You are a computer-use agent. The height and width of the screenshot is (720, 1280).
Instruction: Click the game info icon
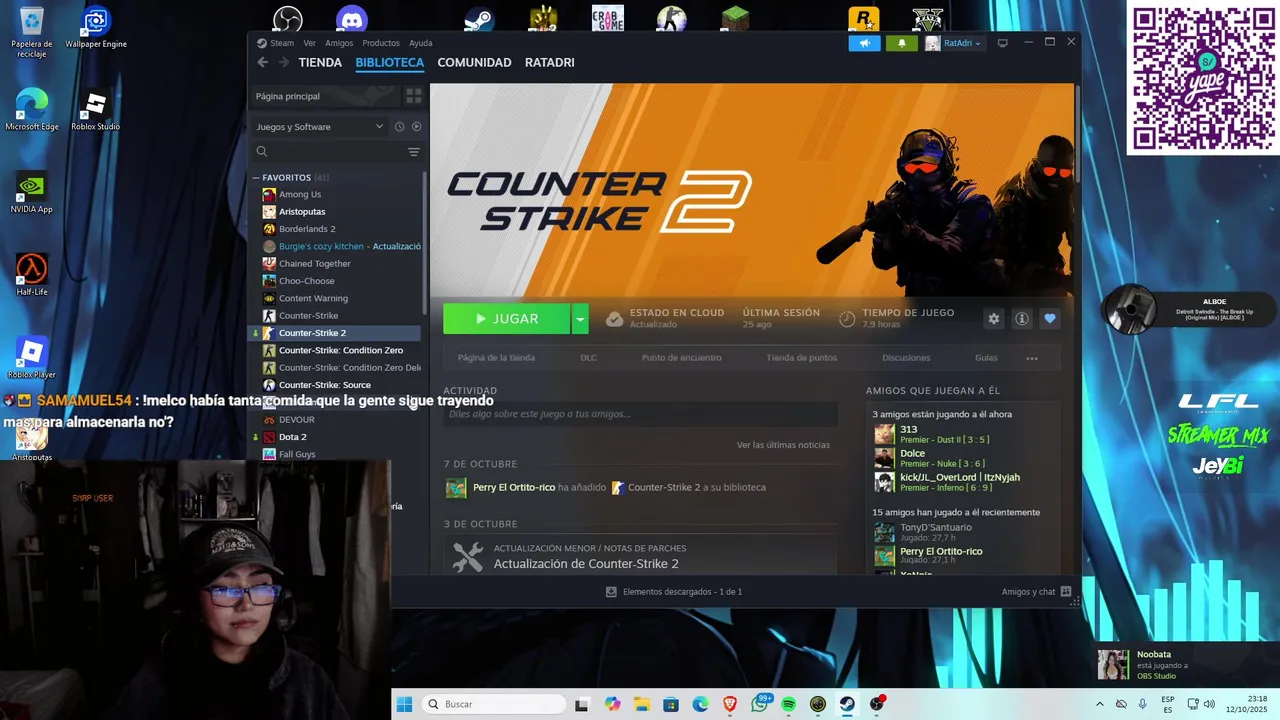[1022, 319]
